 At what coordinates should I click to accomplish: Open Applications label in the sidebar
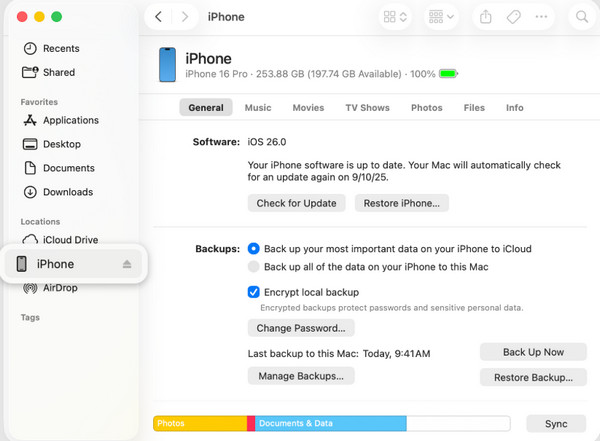71,120
